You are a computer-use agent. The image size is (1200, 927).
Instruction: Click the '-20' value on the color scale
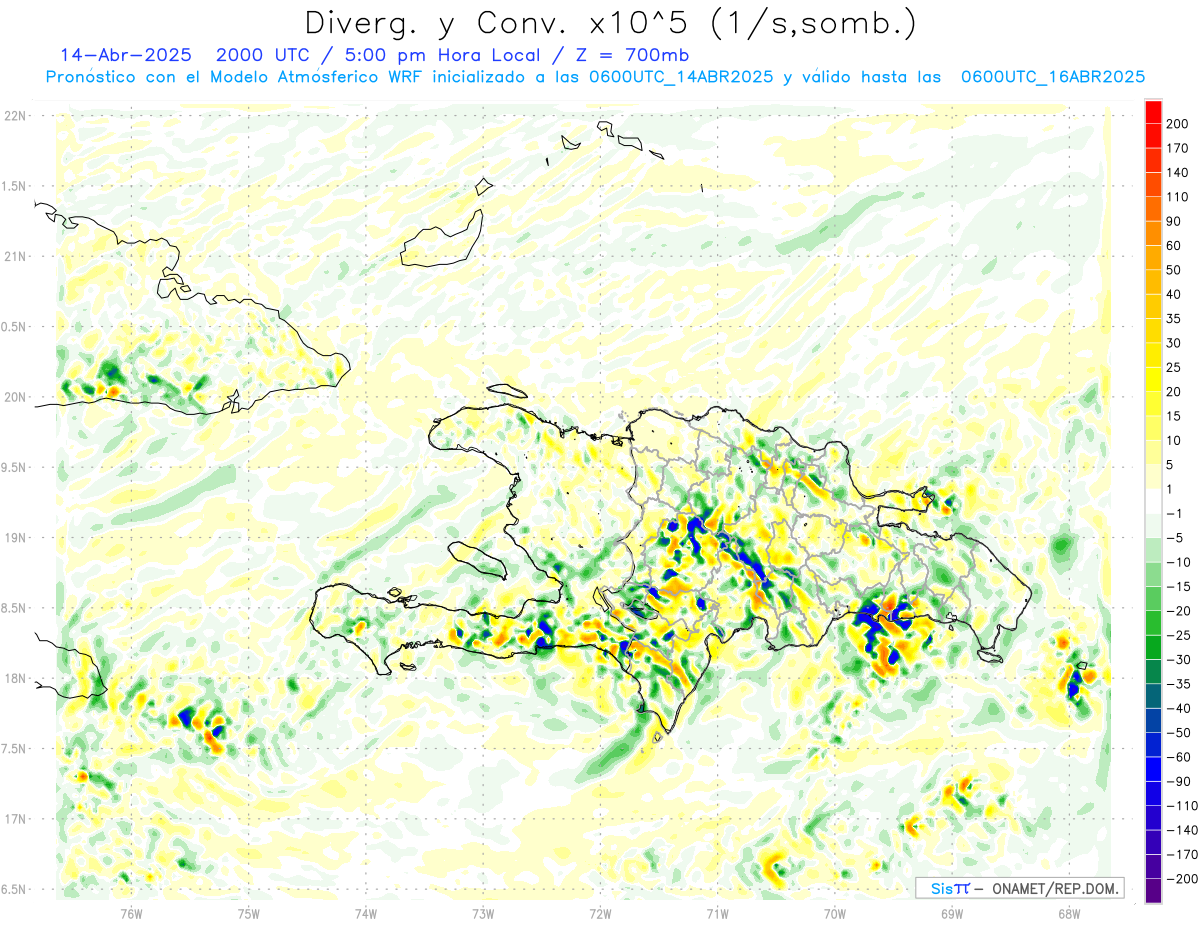[x=1180, y=611]
